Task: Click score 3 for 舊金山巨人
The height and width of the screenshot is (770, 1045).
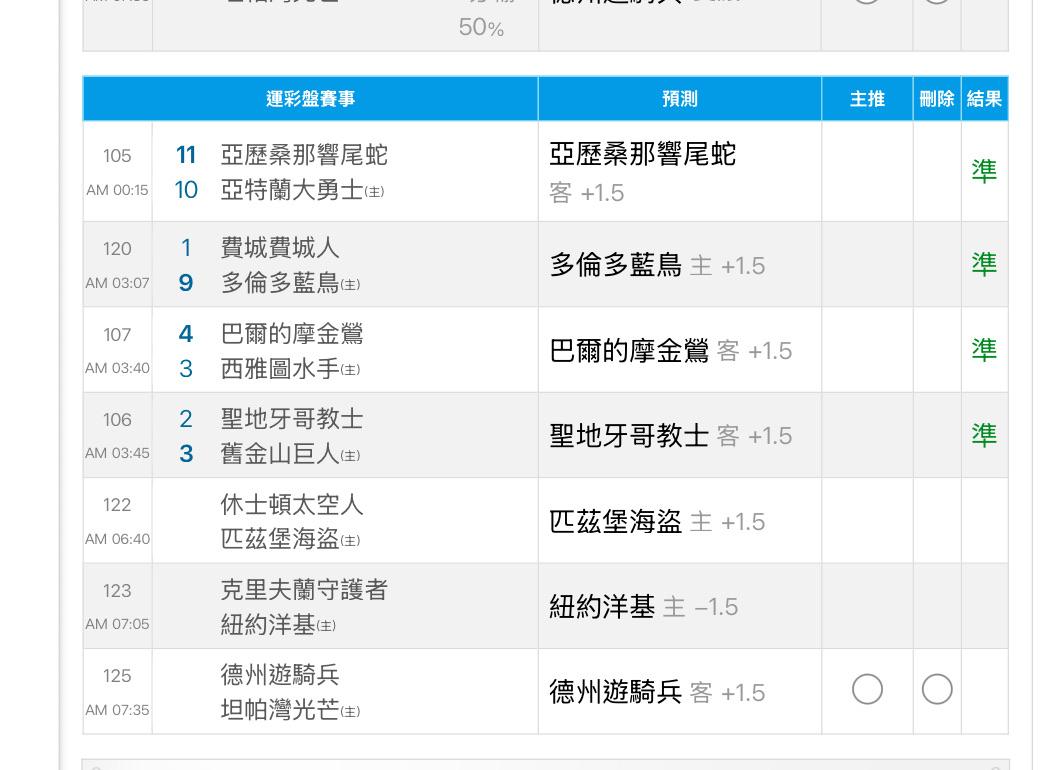Action: (186, 454)
